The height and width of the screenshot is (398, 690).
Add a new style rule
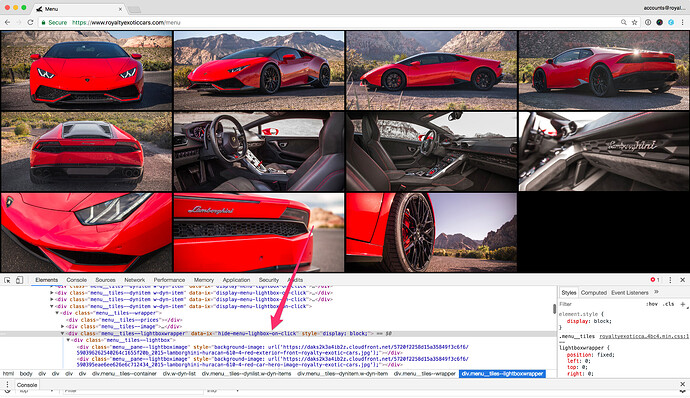pyautogui.click(x=683, y=304)
